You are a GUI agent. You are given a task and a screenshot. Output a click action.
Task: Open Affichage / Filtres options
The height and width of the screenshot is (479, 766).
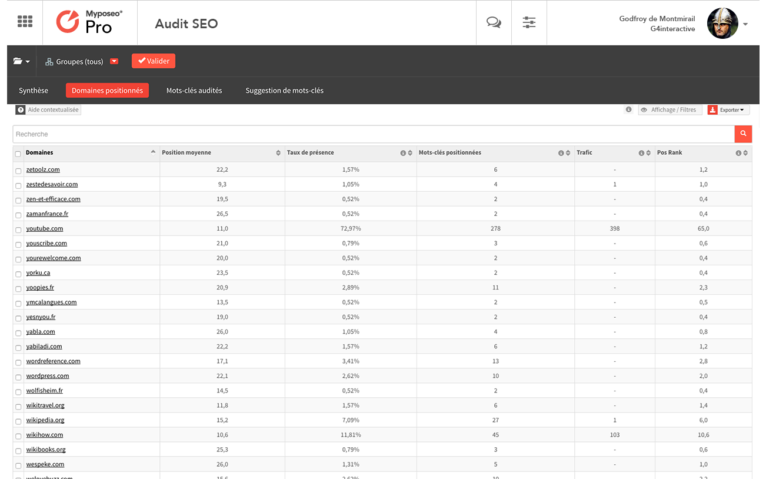tap(669, 110)
